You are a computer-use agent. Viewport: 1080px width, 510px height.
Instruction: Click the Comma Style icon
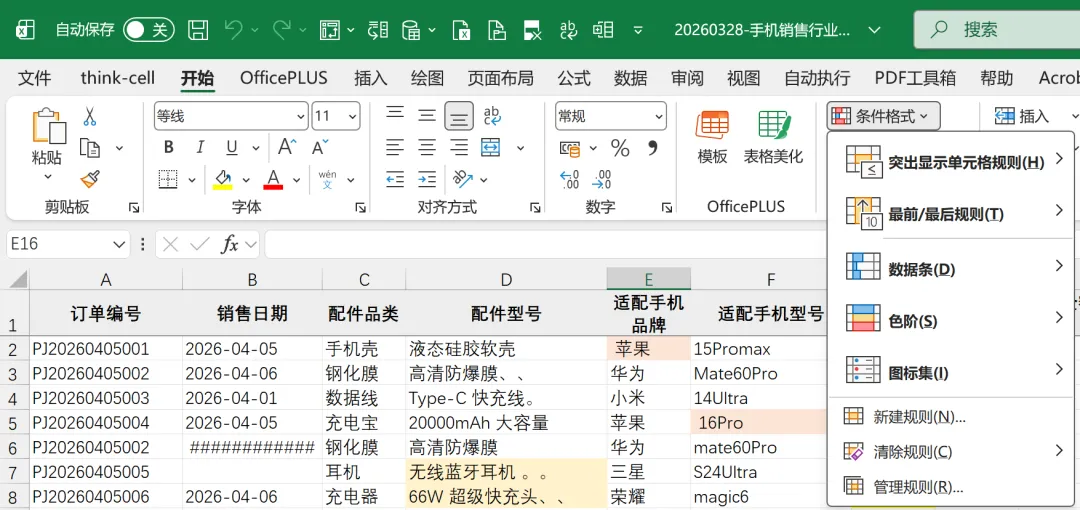pos(653,147)
